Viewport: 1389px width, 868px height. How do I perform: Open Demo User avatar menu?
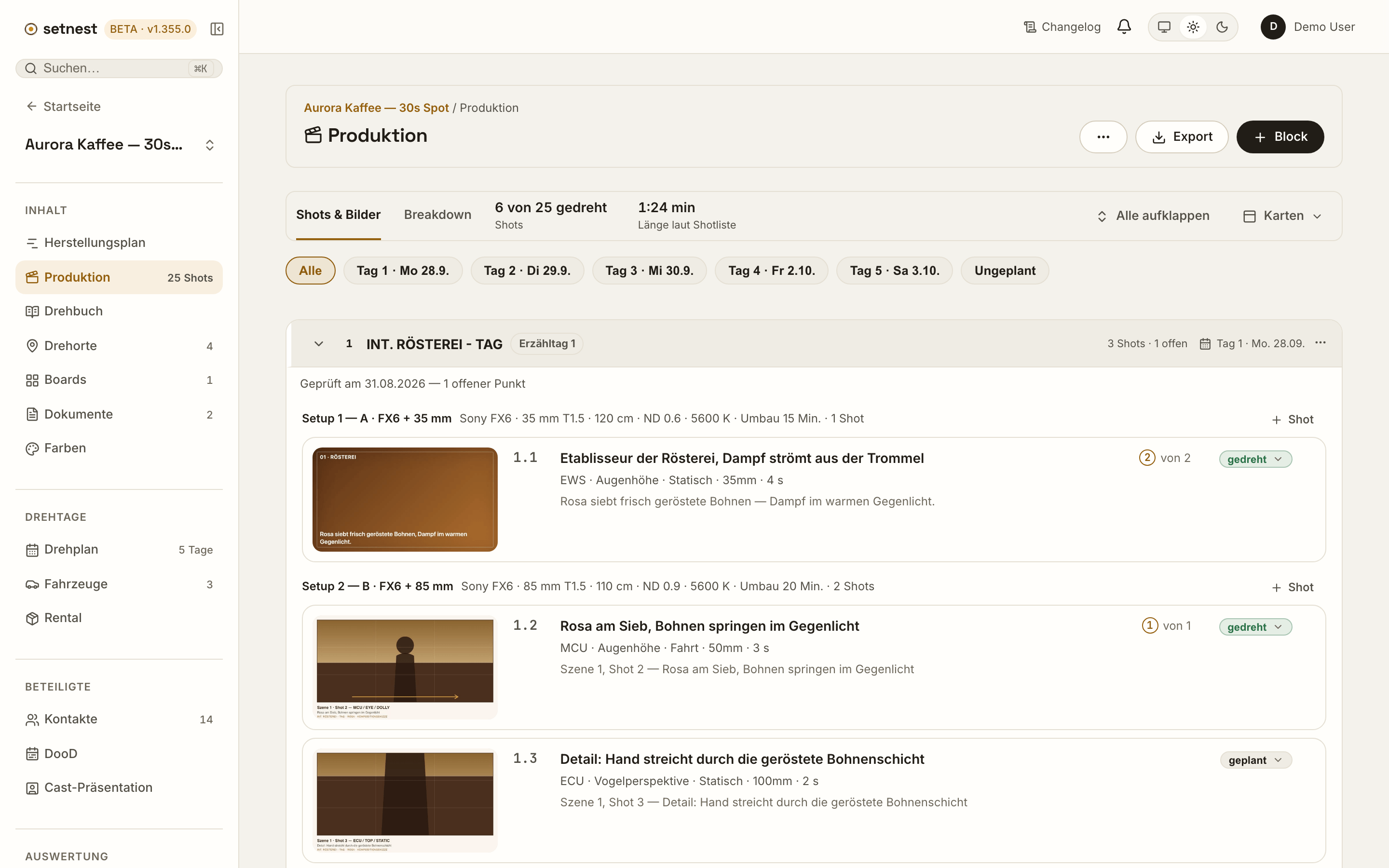click(1307, 27)
